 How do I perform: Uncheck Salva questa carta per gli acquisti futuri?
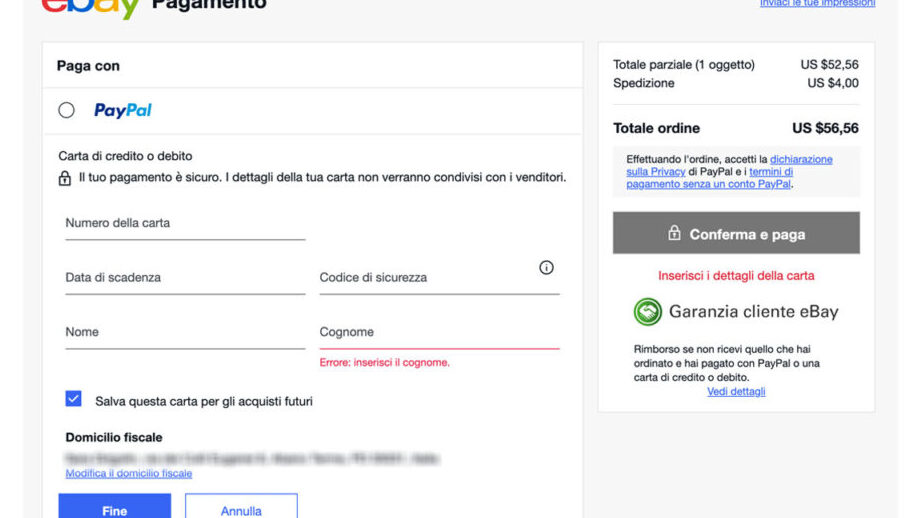[73, 399]
